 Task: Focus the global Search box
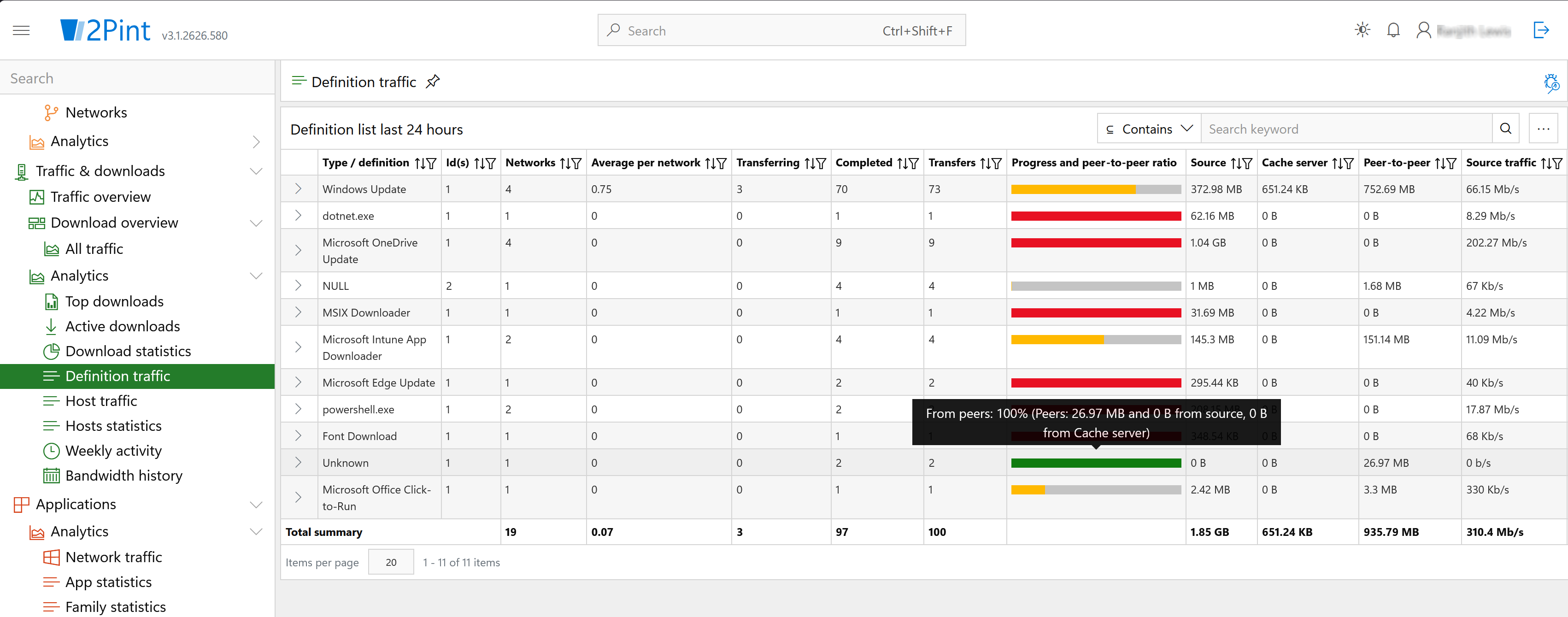[781, 30]
